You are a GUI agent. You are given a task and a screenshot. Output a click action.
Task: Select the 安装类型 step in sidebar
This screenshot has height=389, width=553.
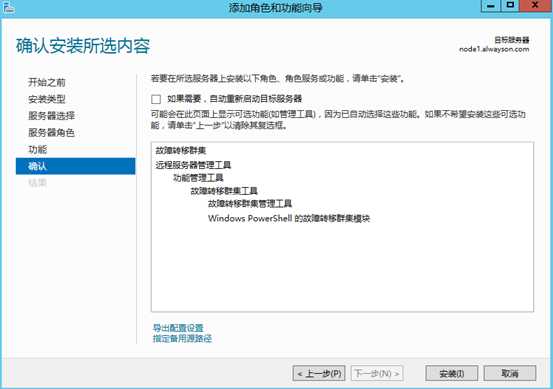point(47,99)
